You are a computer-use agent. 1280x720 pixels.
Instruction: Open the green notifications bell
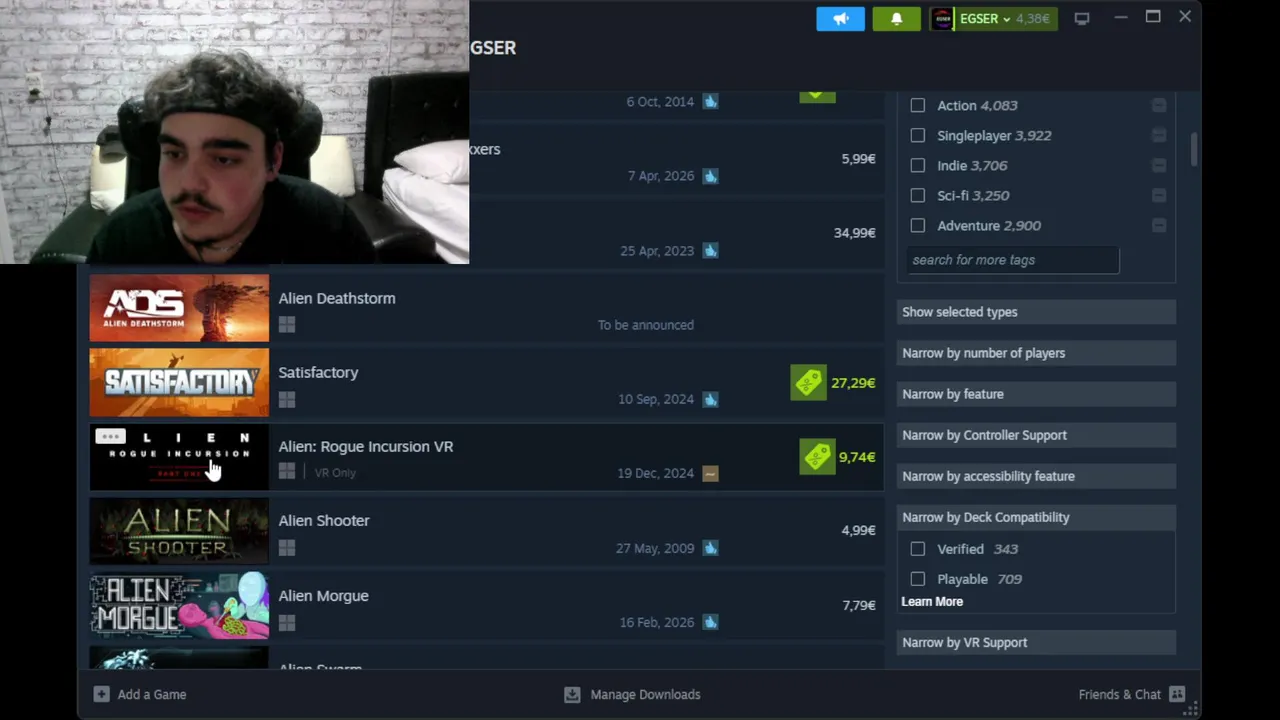point(896,19)
